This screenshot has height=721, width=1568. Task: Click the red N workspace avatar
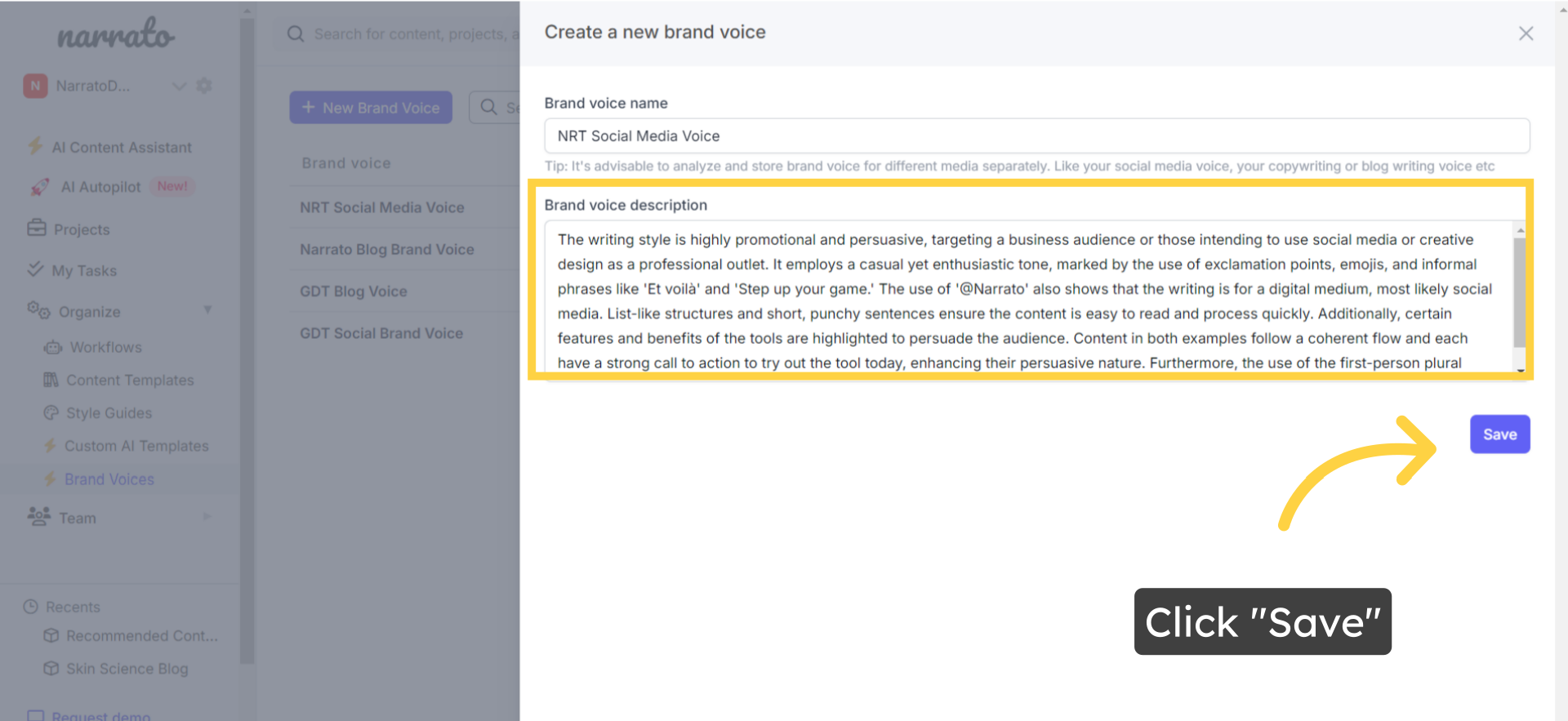(35, 86)
